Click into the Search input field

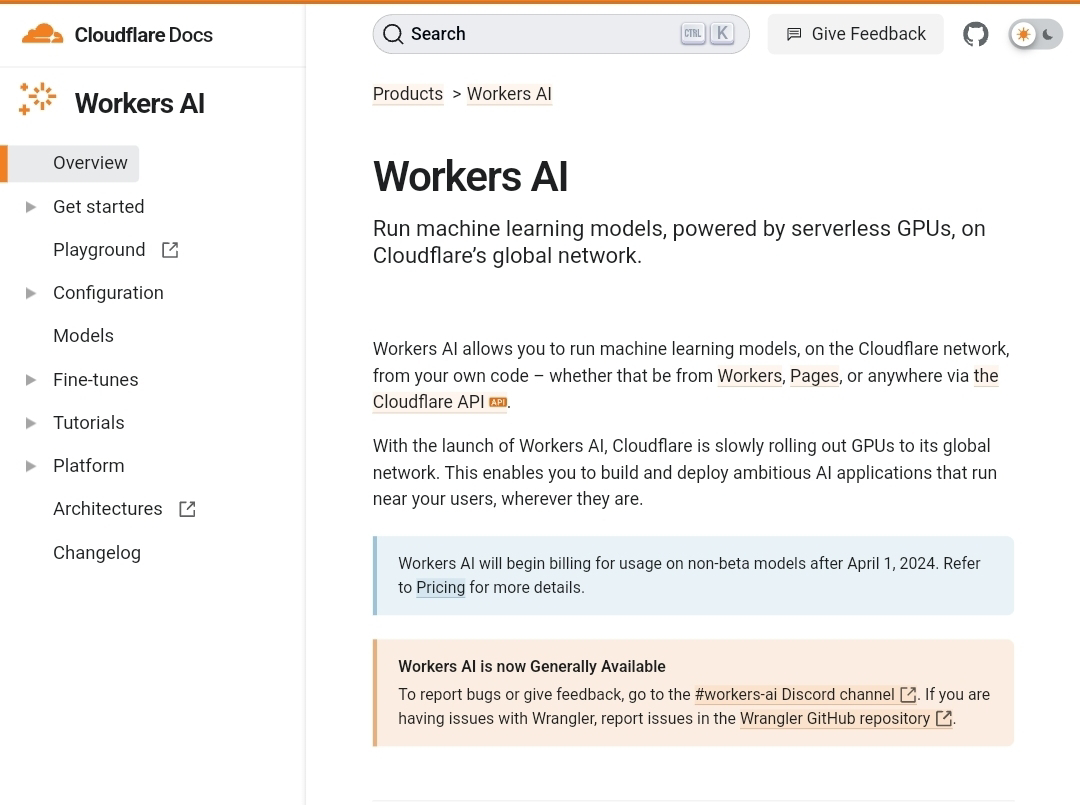coord(561,34)
